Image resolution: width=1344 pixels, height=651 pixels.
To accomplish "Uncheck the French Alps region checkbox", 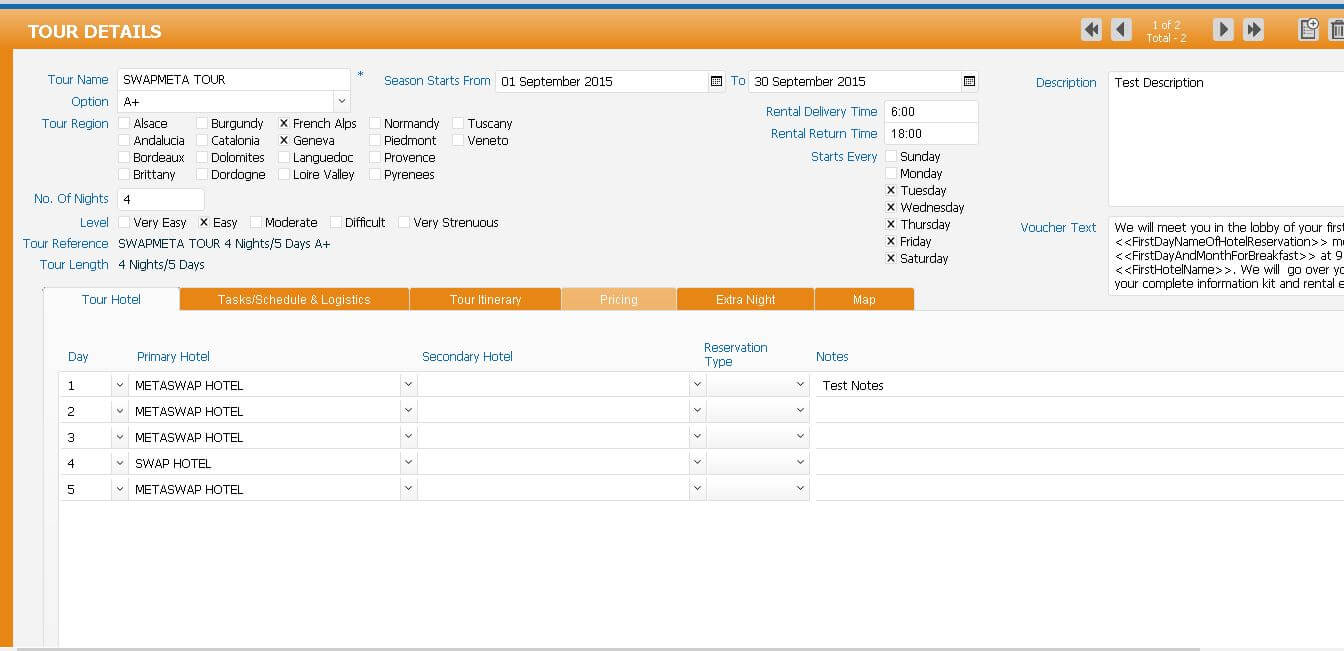I will click(284, 124).
